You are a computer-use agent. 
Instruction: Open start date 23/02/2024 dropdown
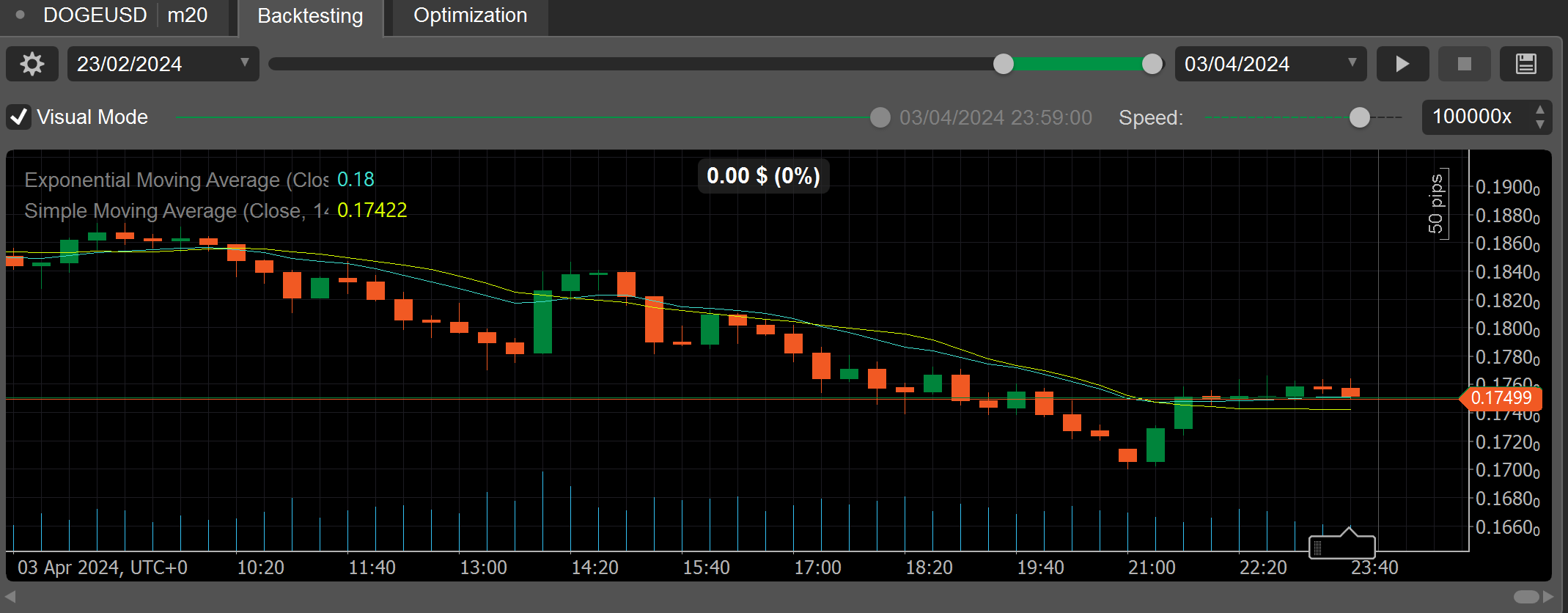pos(163,65)
